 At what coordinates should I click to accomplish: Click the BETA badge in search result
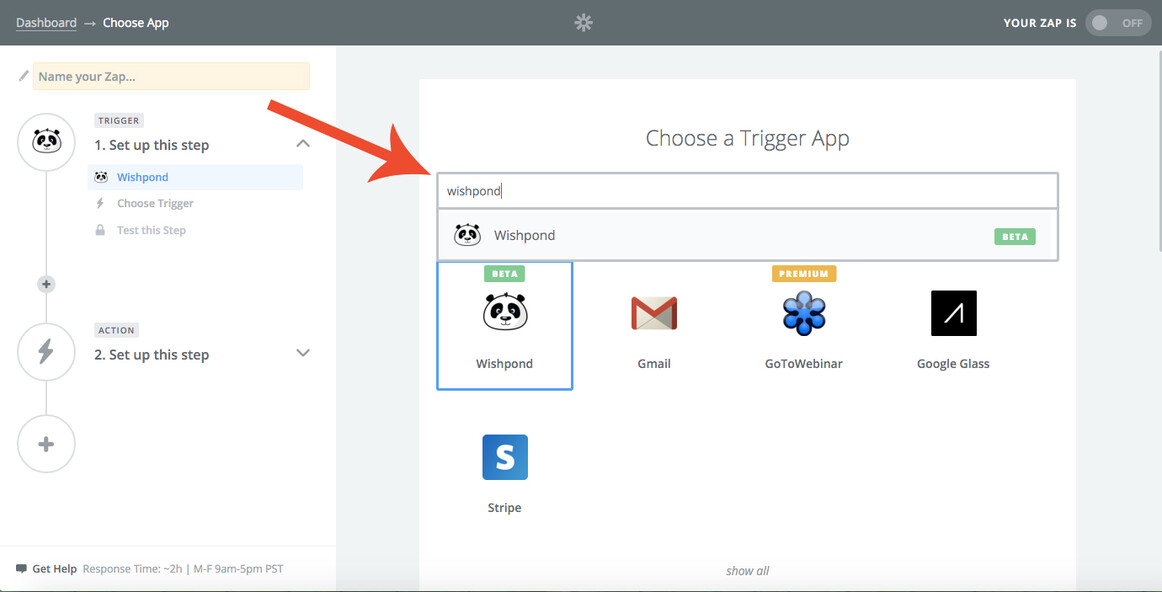pos(1015,236)
